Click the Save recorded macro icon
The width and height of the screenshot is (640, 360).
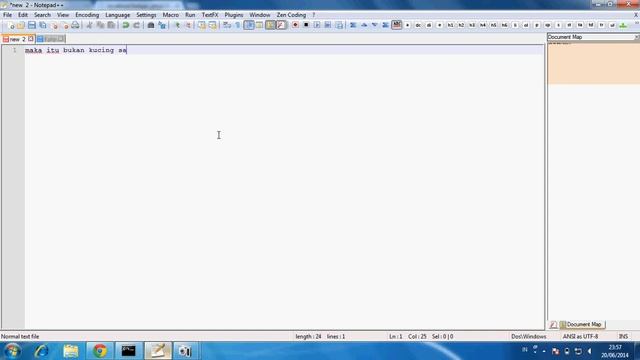339,25
